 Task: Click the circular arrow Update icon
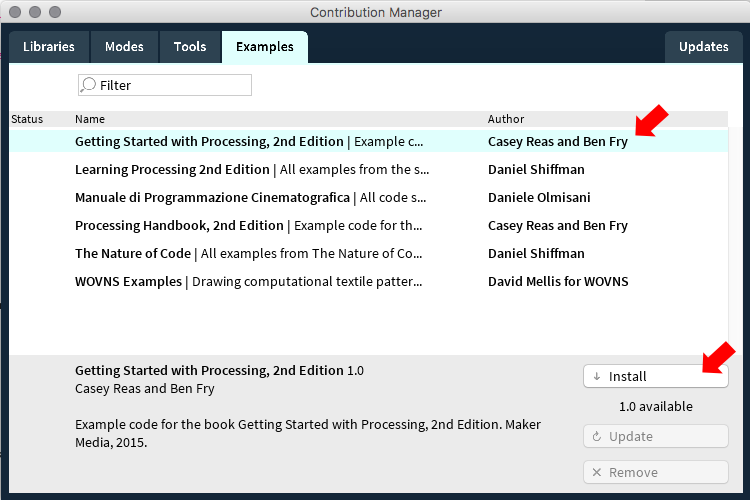pos(596,436)
